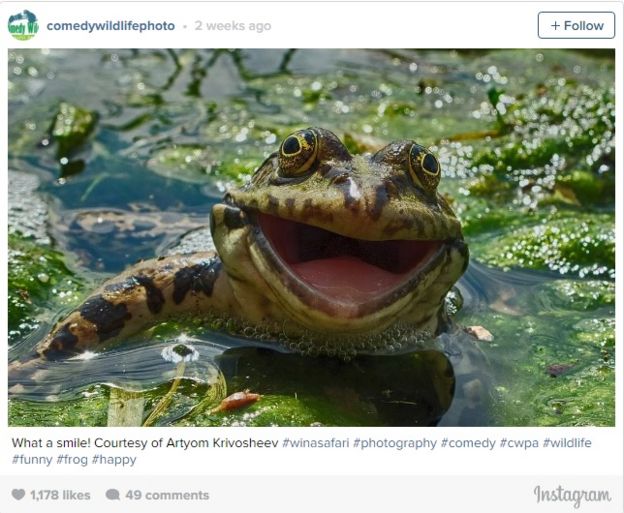
Task: Open the 49 comments link
Action: click(167, 495)
